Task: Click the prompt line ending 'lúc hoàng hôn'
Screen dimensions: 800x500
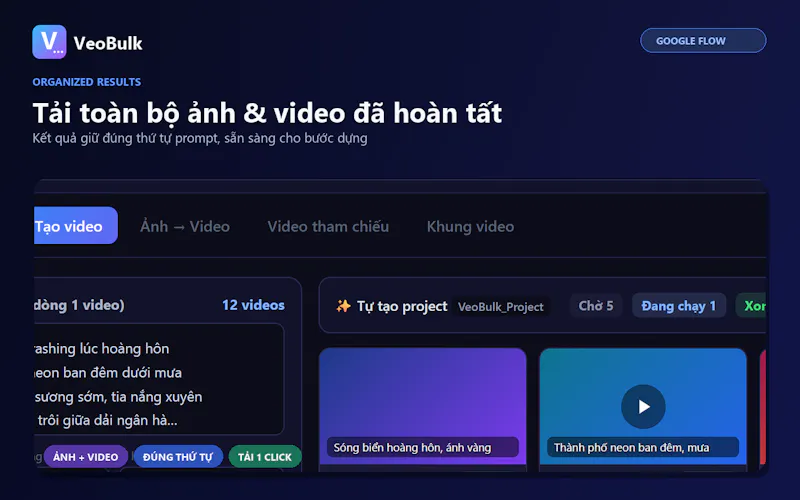Action: tap(102, 348)
